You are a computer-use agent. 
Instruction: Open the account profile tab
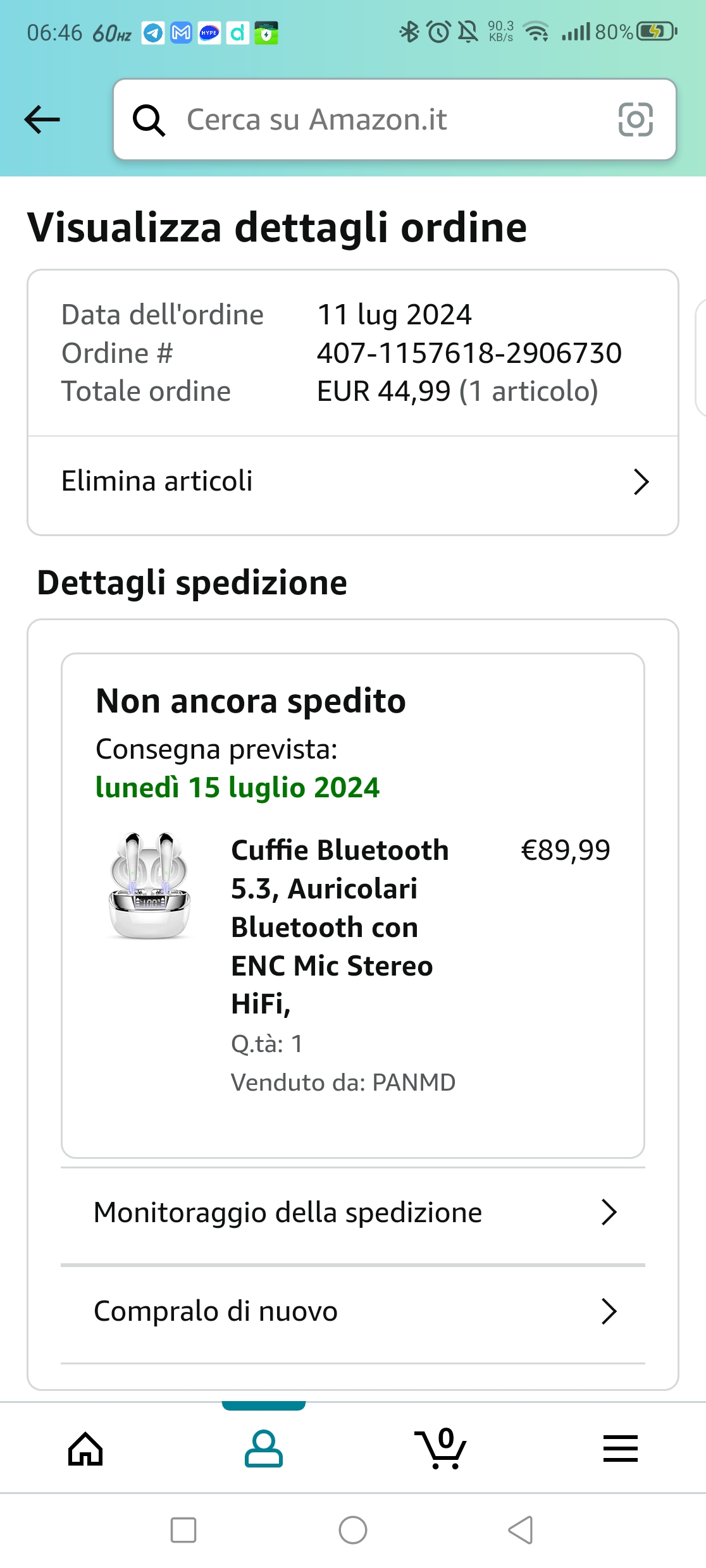[264, 1448]
